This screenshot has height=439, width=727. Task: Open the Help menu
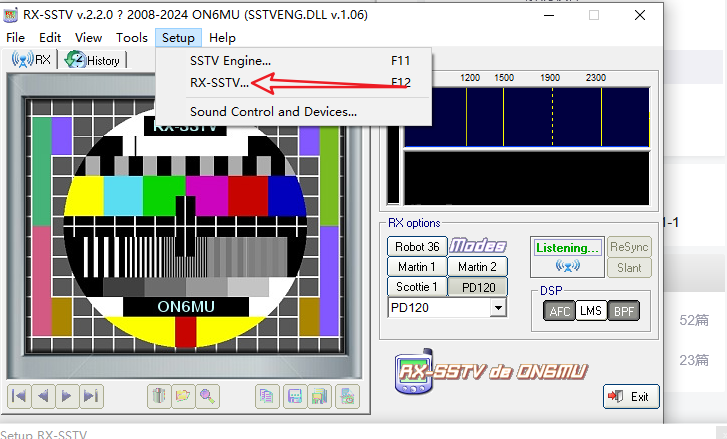coord(222,38)
